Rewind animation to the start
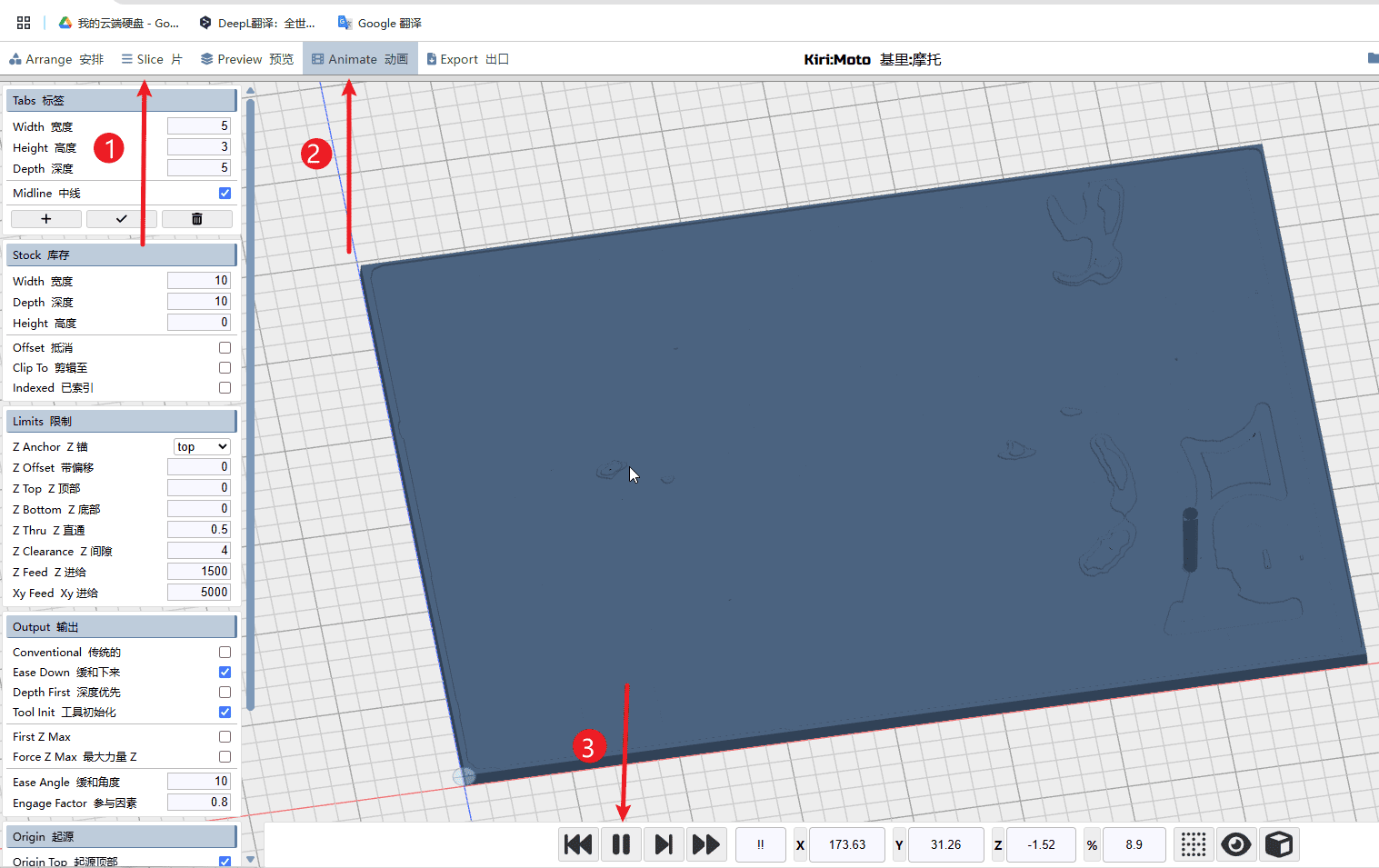The width and height of the screenshot is (1379, 868). [578, 844]
